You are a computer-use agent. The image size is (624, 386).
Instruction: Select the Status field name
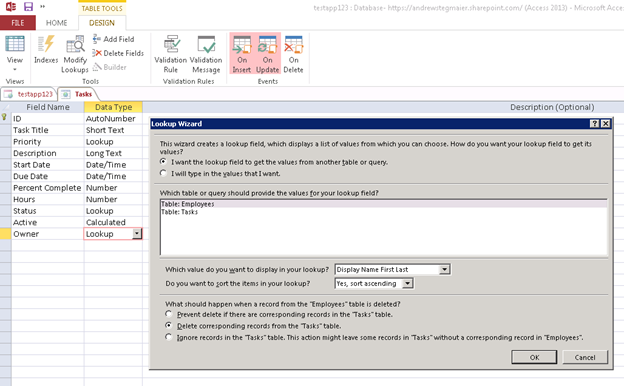(x=48, y=211)
